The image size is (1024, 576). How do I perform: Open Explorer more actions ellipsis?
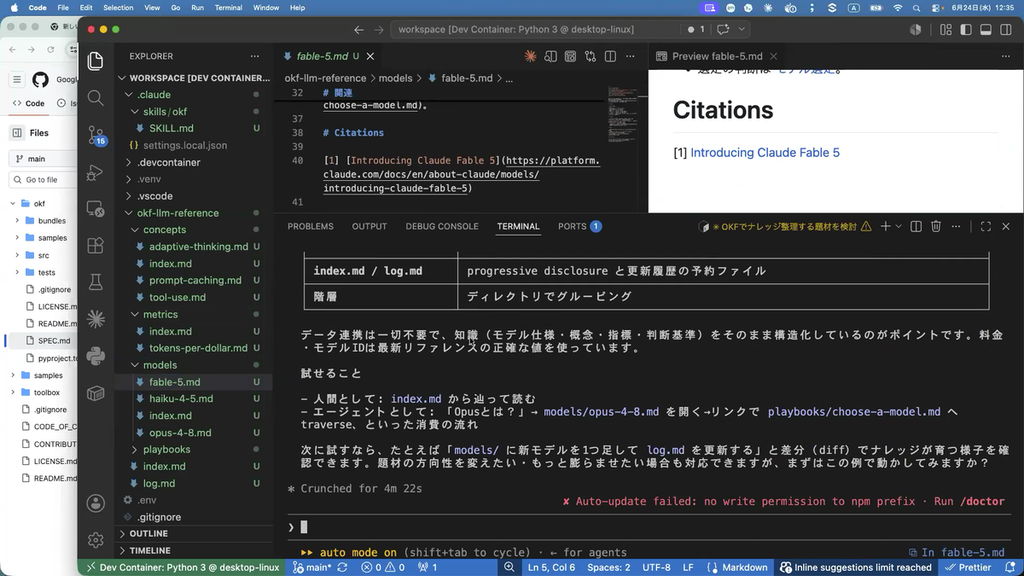pos(255,56)
